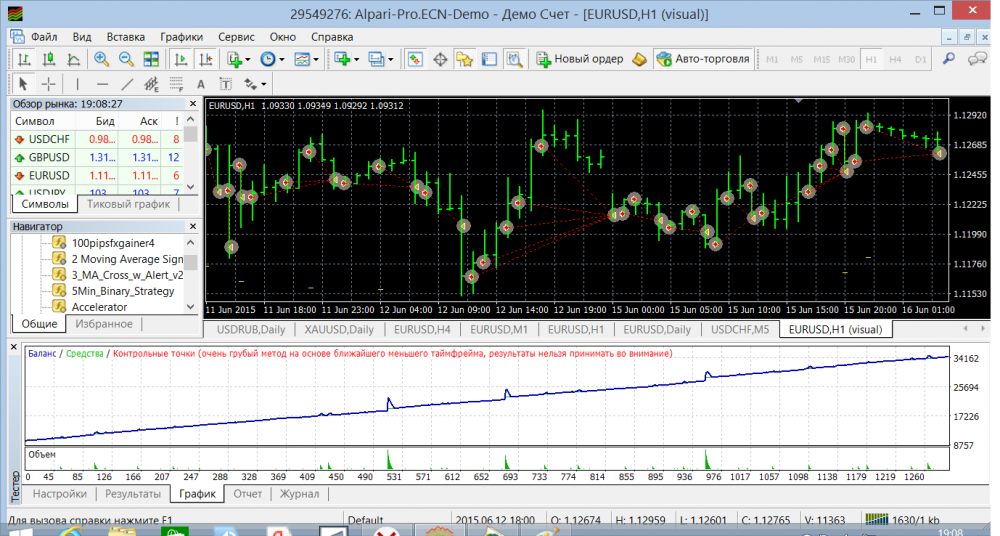Toggle the Data Window crosshair-target icon

[440, 59]
